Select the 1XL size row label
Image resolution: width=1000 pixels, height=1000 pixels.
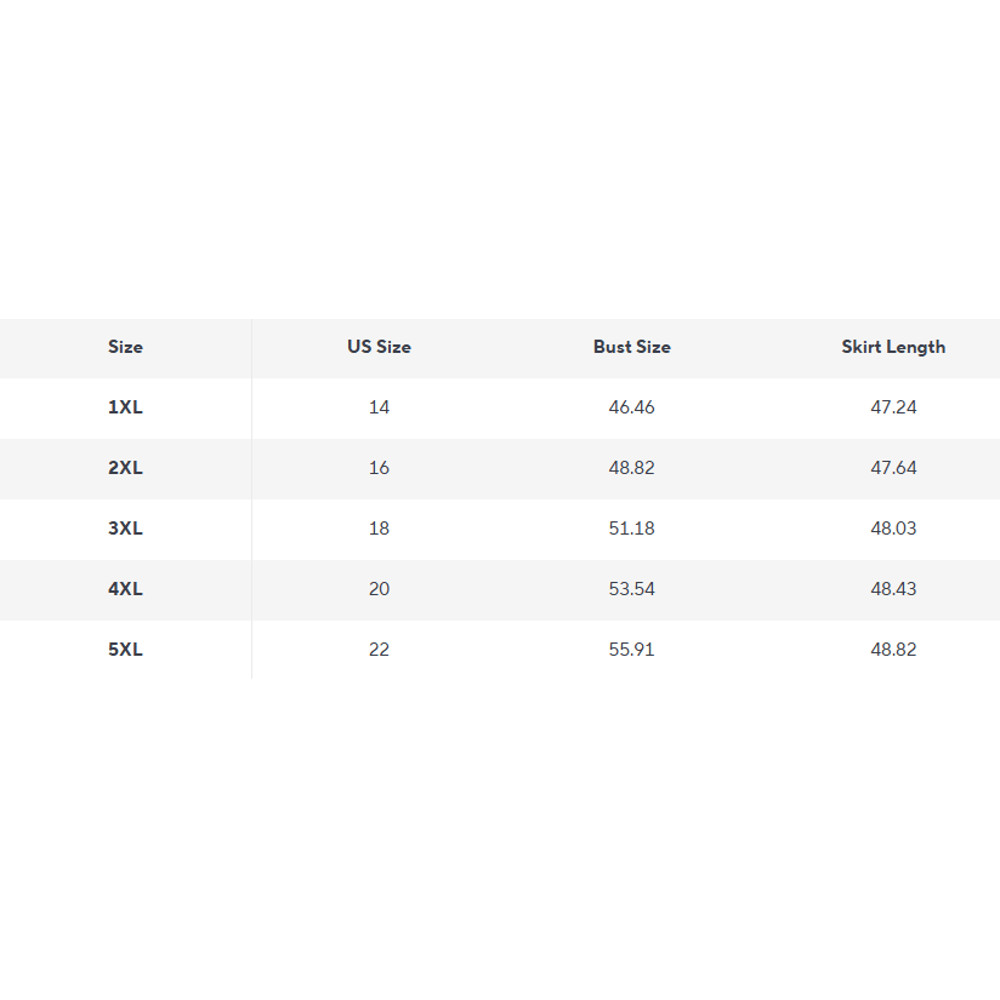(x=125, y=407)
